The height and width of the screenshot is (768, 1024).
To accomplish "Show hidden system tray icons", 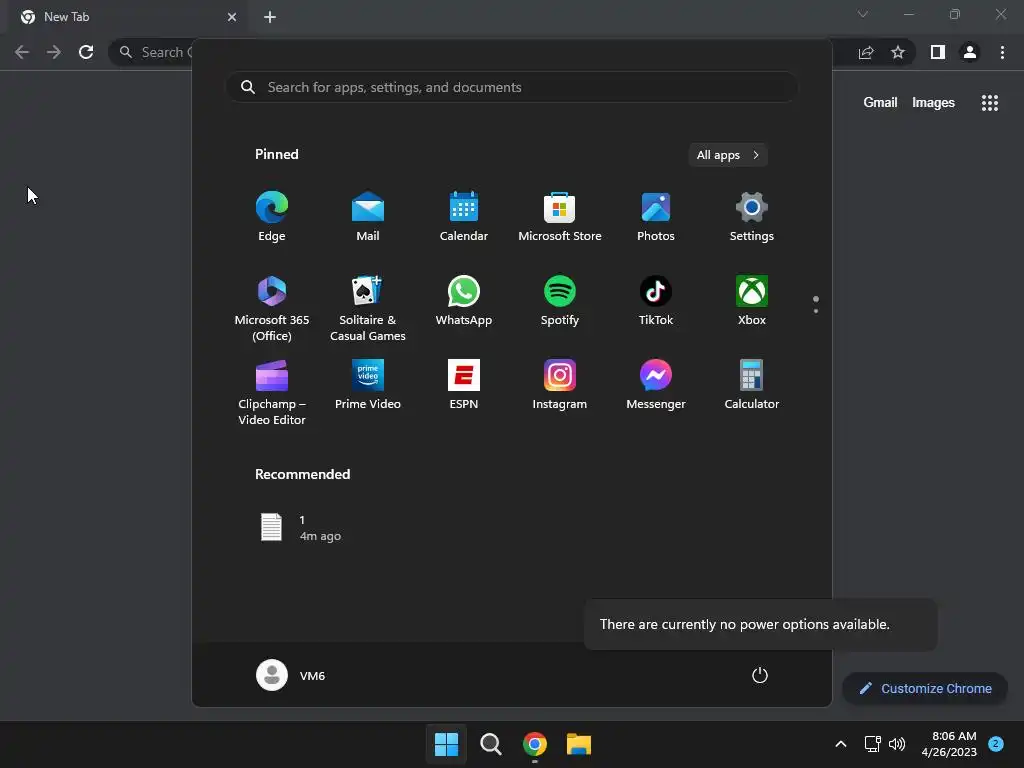I will [840, 744].
